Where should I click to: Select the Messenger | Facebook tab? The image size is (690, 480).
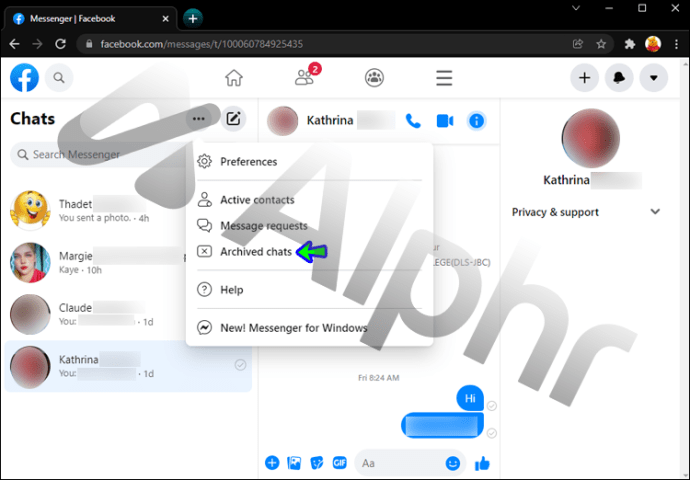pos(90,18)
